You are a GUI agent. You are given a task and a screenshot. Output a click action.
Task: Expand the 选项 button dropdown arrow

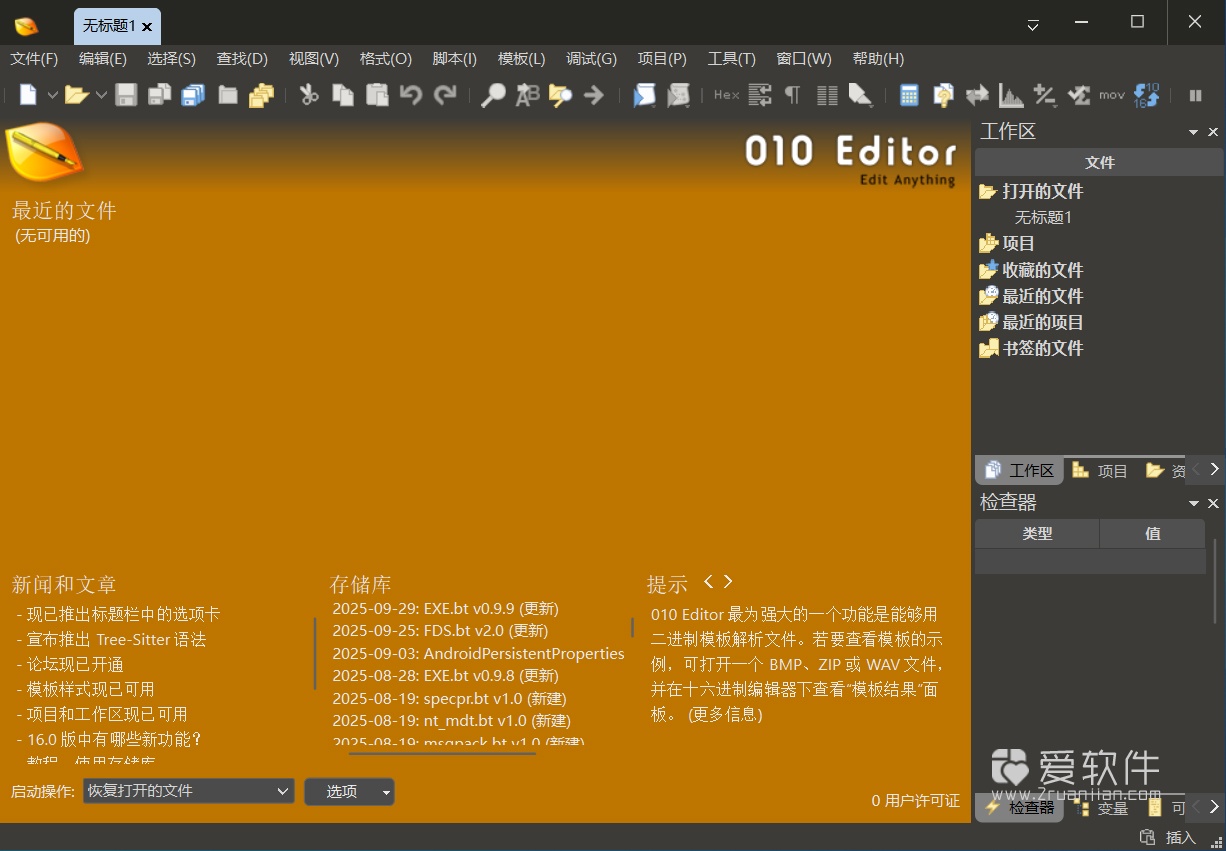pyautogui.click(x=386, y=791)
